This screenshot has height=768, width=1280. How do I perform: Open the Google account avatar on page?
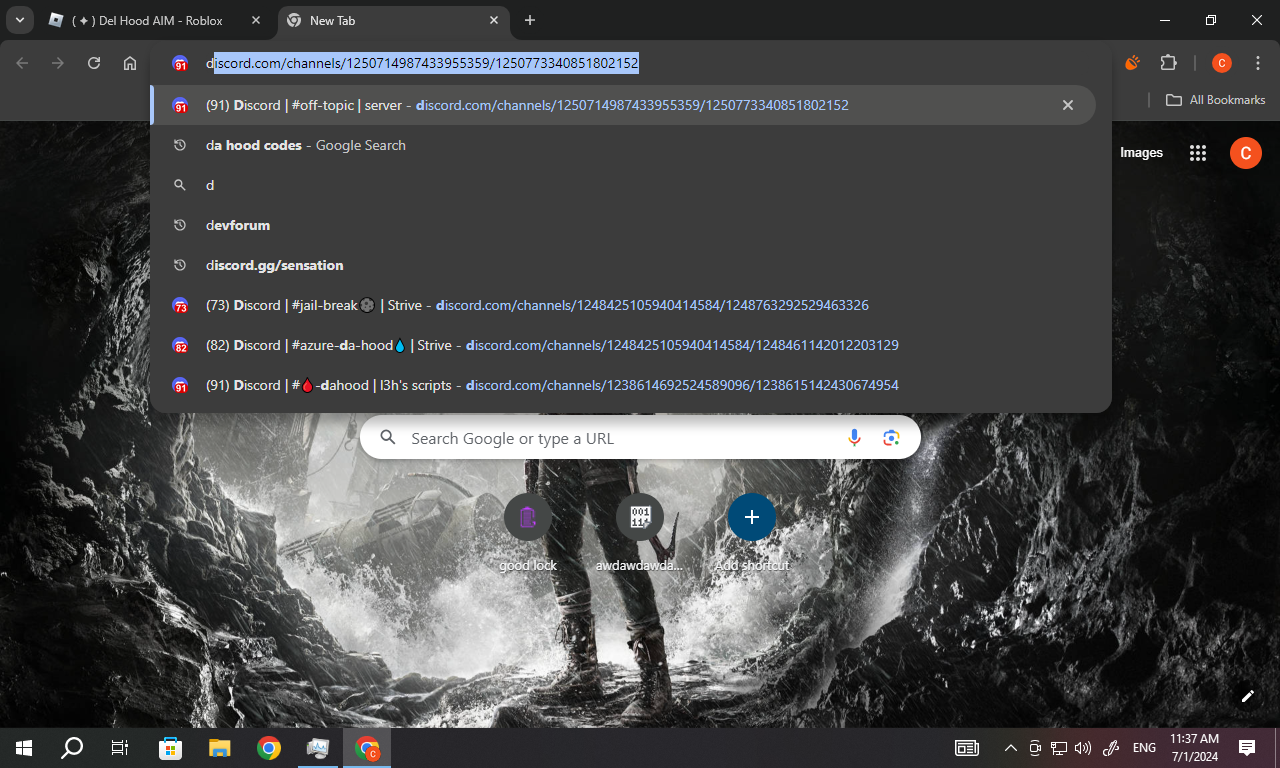(1245, 153)
